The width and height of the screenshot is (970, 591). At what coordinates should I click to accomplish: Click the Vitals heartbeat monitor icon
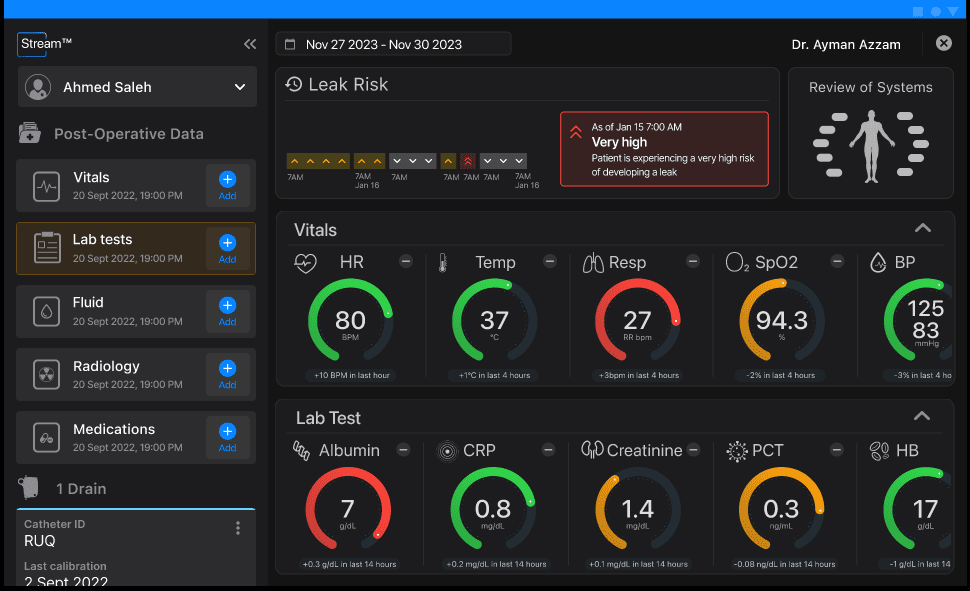click(46, 186)
